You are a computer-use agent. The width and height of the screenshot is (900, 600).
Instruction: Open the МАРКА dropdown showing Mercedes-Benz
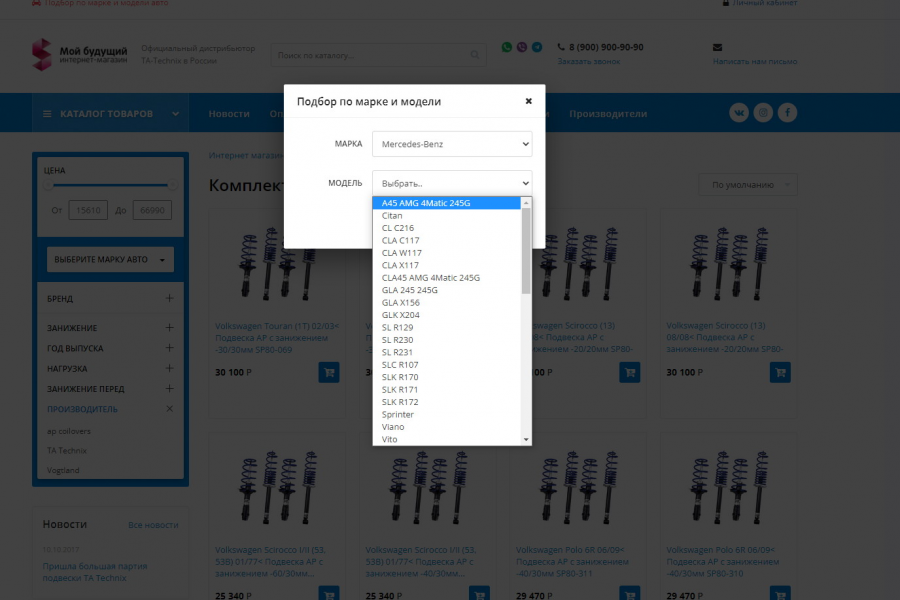click(452, 144)
